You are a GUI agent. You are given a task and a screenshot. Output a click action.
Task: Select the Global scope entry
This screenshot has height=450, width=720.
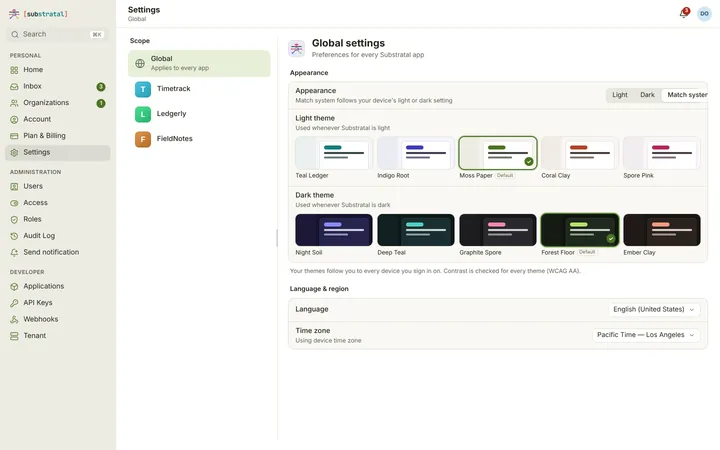point(199,63)
